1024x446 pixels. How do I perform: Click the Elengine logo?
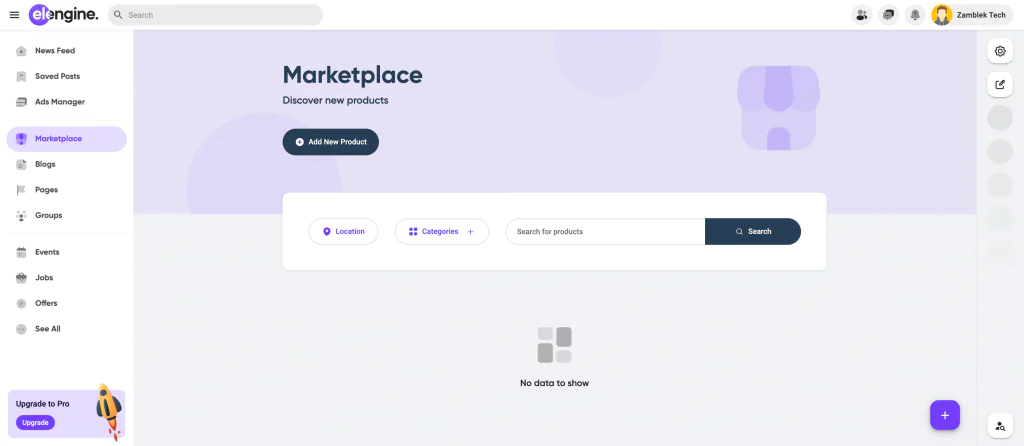click(64, 15)
